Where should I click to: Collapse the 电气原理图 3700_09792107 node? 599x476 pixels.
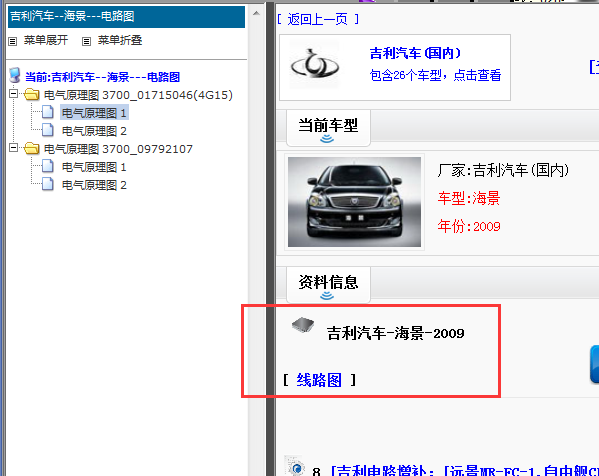14,147
